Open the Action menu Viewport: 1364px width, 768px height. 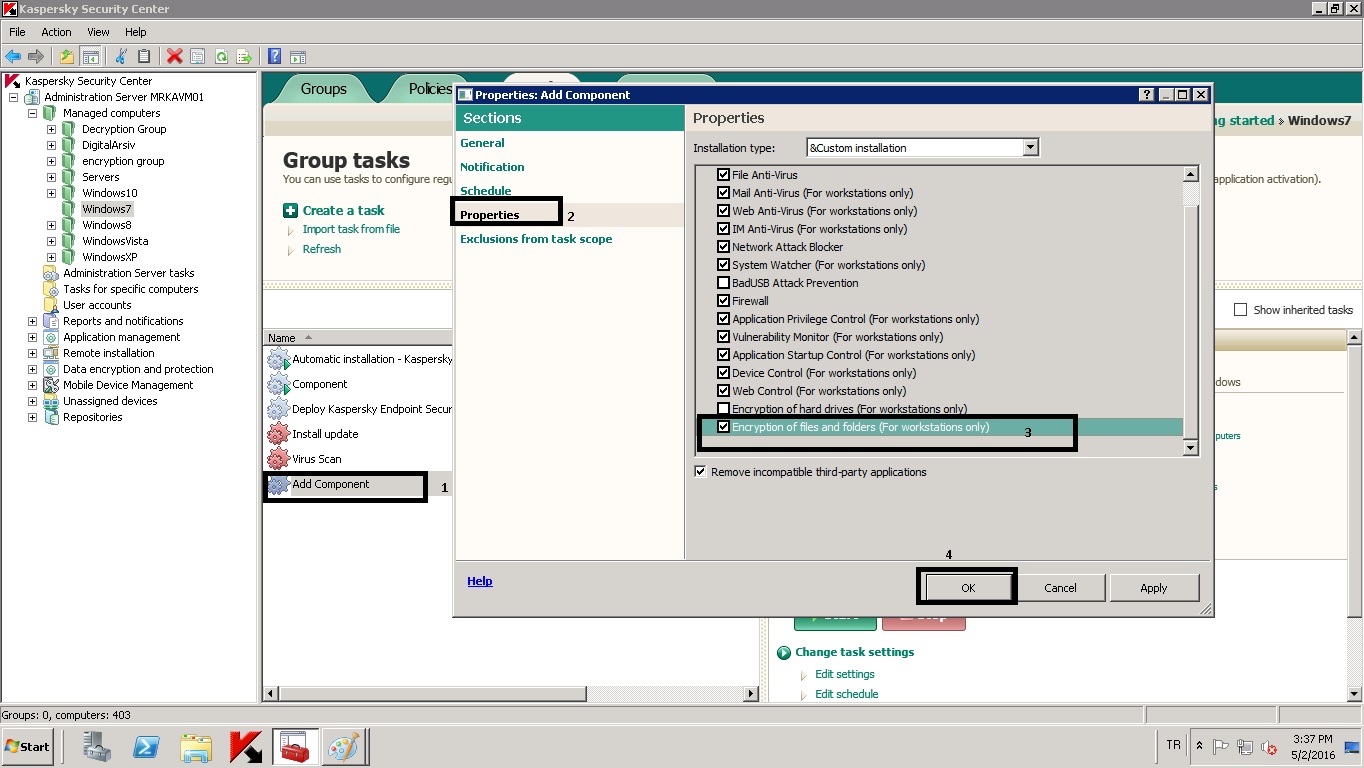click(x=56, y=32)
